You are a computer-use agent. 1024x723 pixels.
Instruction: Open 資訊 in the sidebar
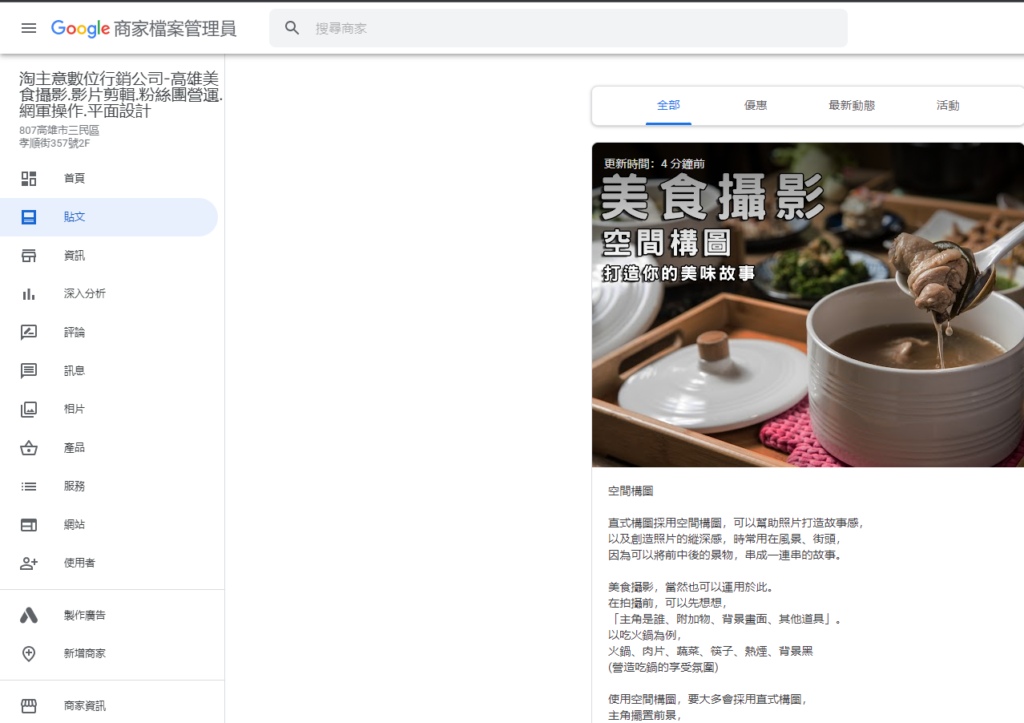pos(75,256)
